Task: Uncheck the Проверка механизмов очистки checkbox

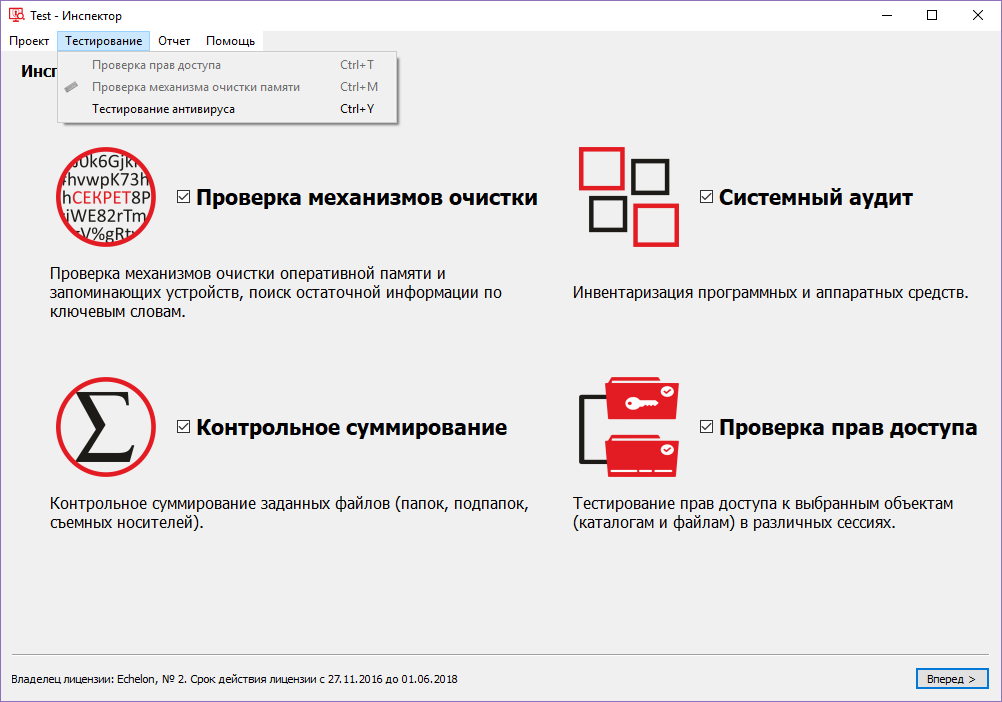Action: [x=182, y=196]
